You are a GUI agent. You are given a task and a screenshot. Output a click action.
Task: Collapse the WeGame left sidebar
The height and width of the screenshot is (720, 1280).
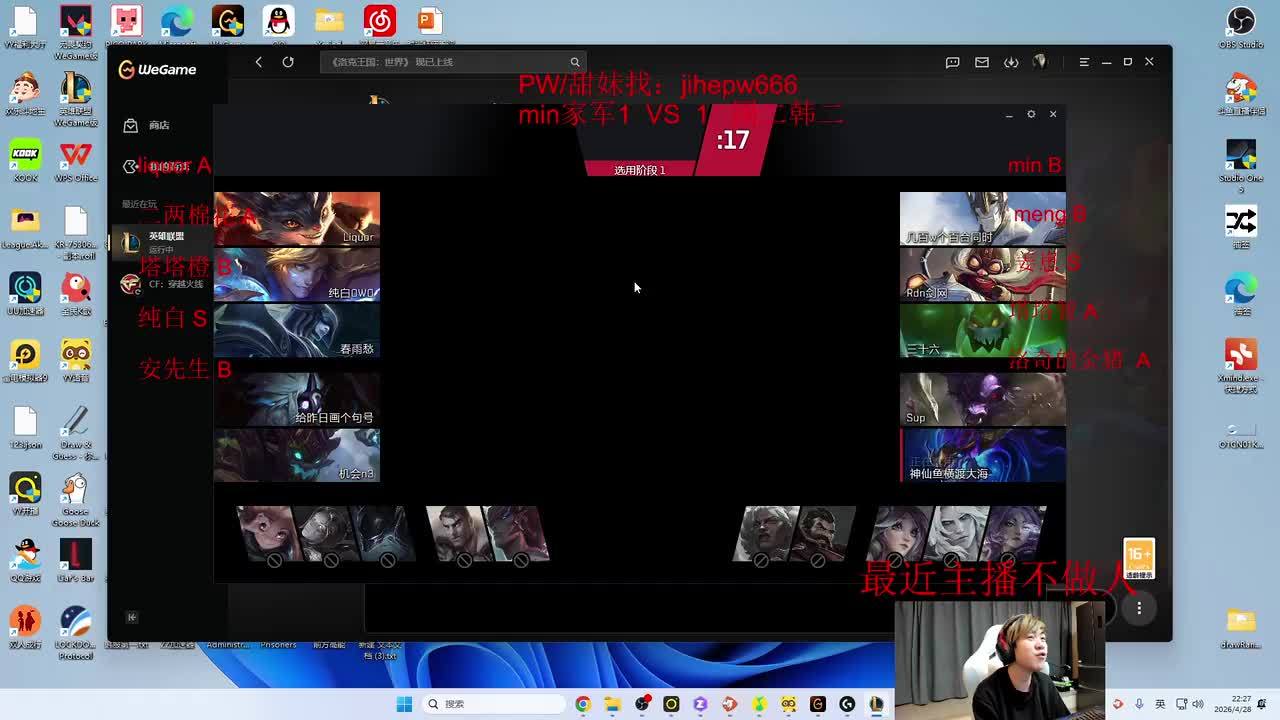tap(131, 617)
